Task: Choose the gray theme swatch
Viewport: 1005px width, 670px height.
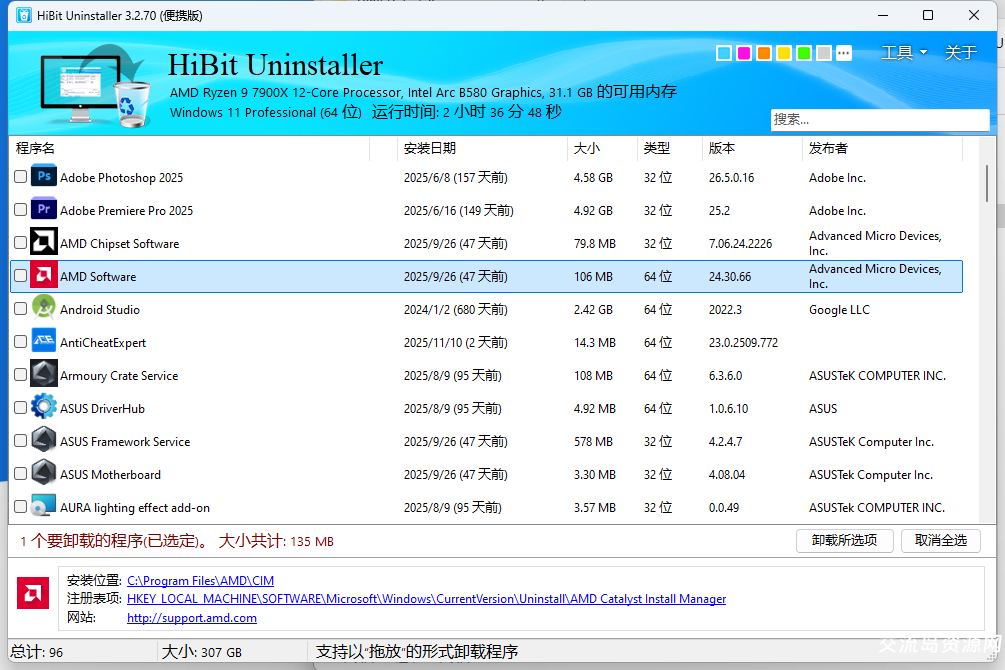Action: pos(824,53)
